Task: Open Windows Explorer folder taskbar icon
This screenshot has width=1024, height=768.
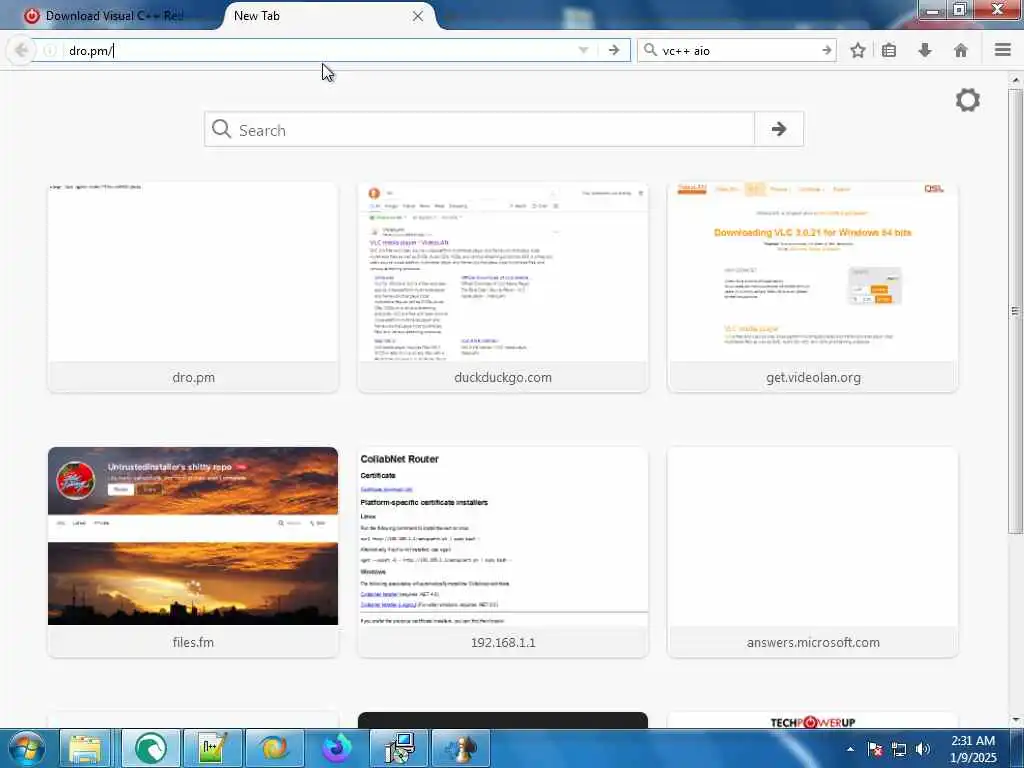Action: (86, 748)
